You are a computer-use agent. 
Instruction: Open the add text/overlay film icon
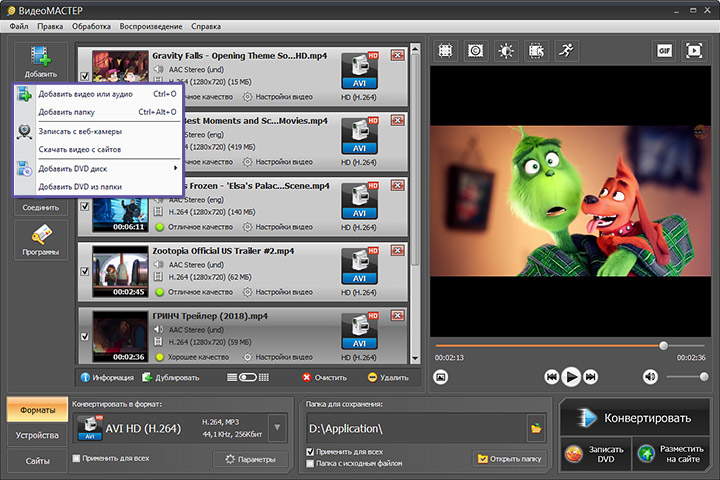point(536,51)
